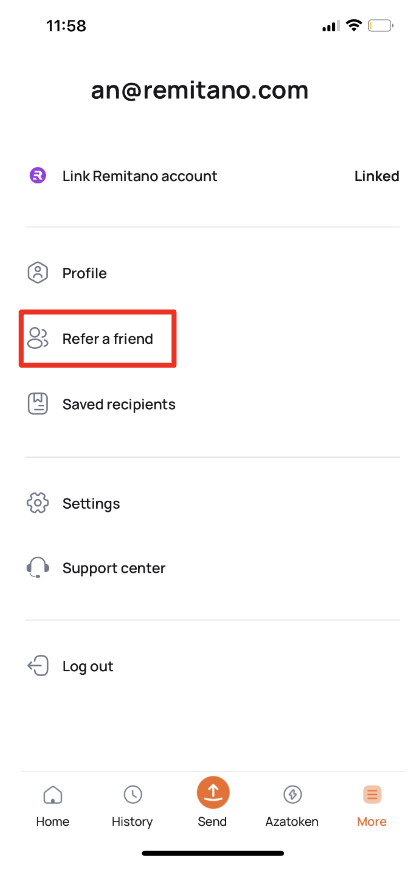Tap the Refer a friend people icon
Screen dimensions: 416x886
point(38,338)
